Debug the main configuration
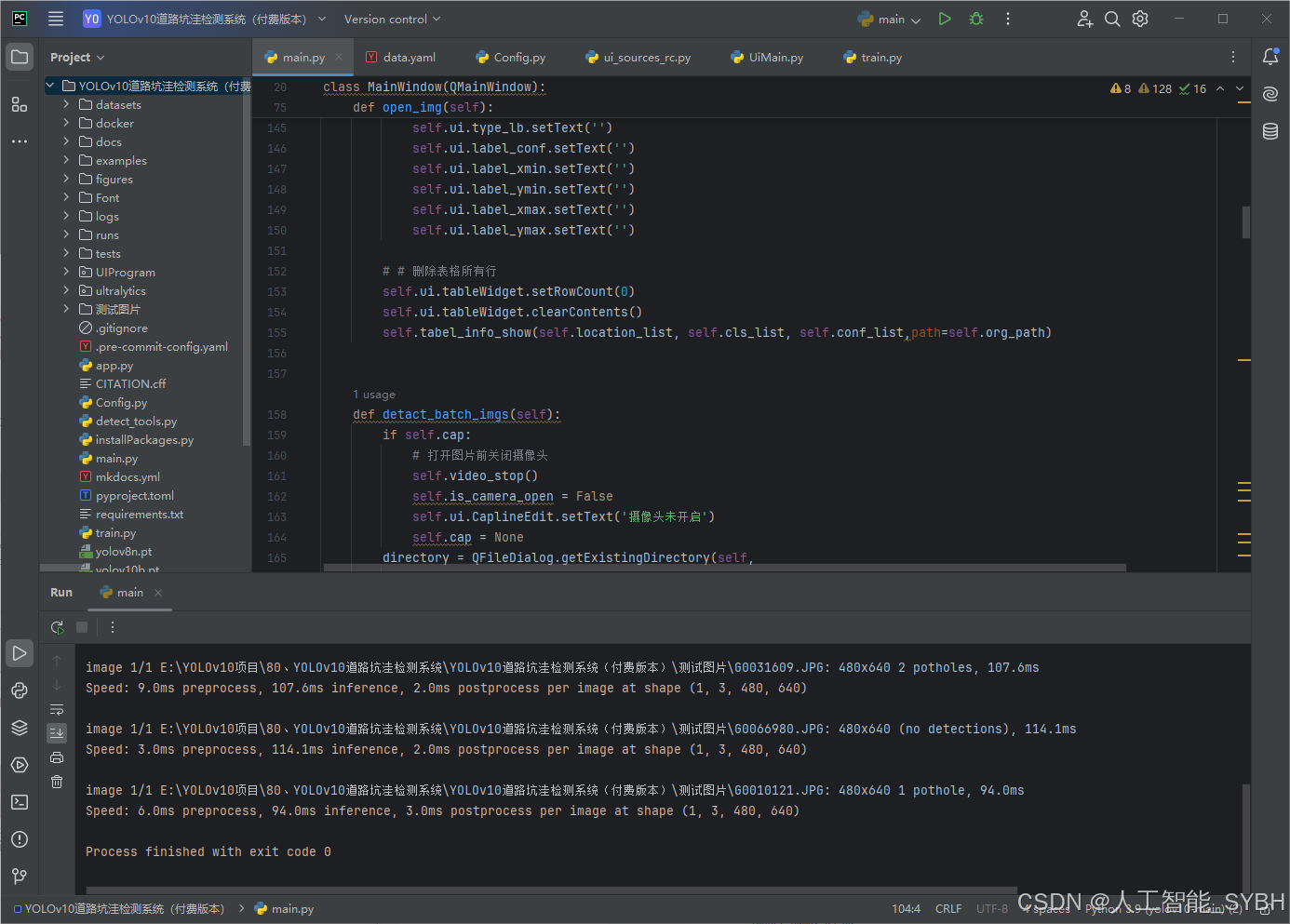Screen dimensions: 1290x924 click(976, 19)
